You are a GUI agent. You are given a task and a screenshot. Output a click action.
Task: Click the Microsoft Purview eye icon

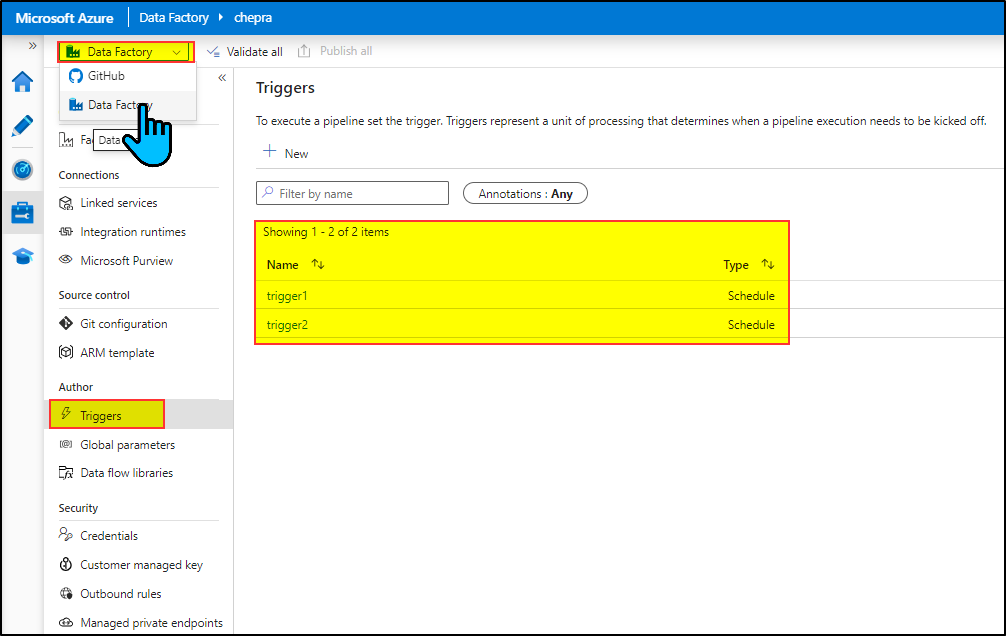click(x=65, y=260)
